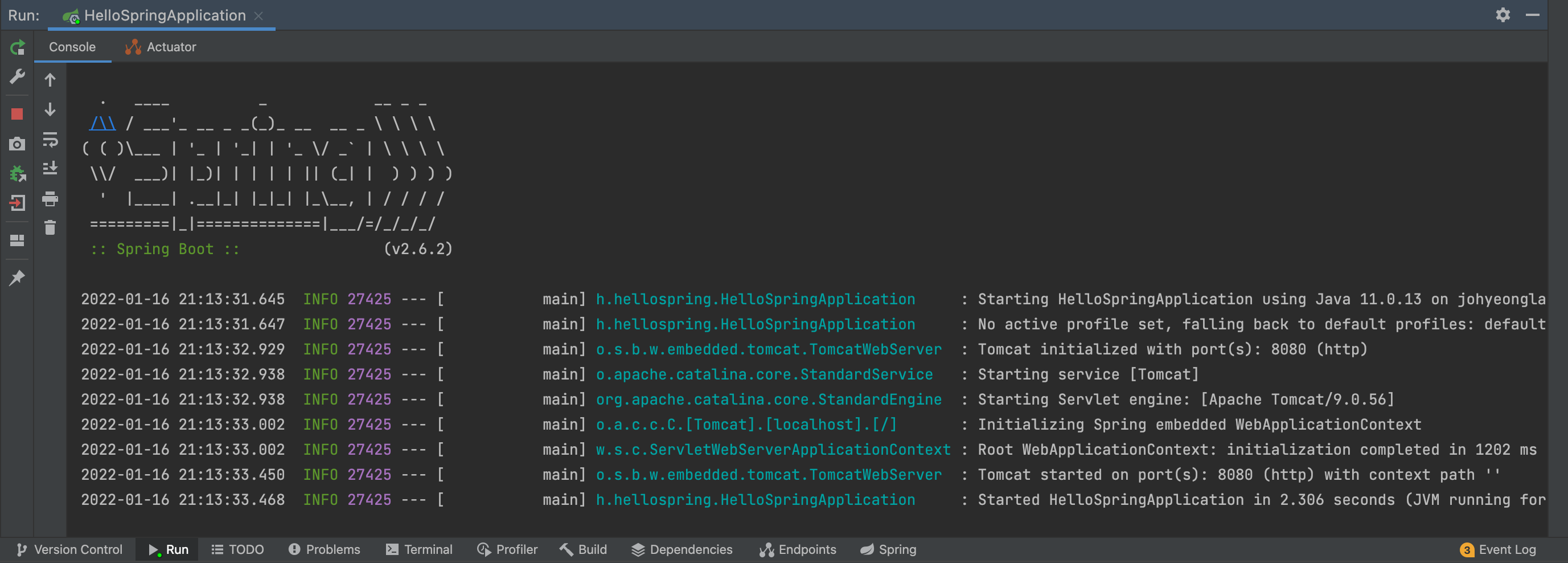Image resolution: width=1568 pixels, height=563 pixels.
Task: Toggle soft-wrap for console output
Action: coord(51,140)
